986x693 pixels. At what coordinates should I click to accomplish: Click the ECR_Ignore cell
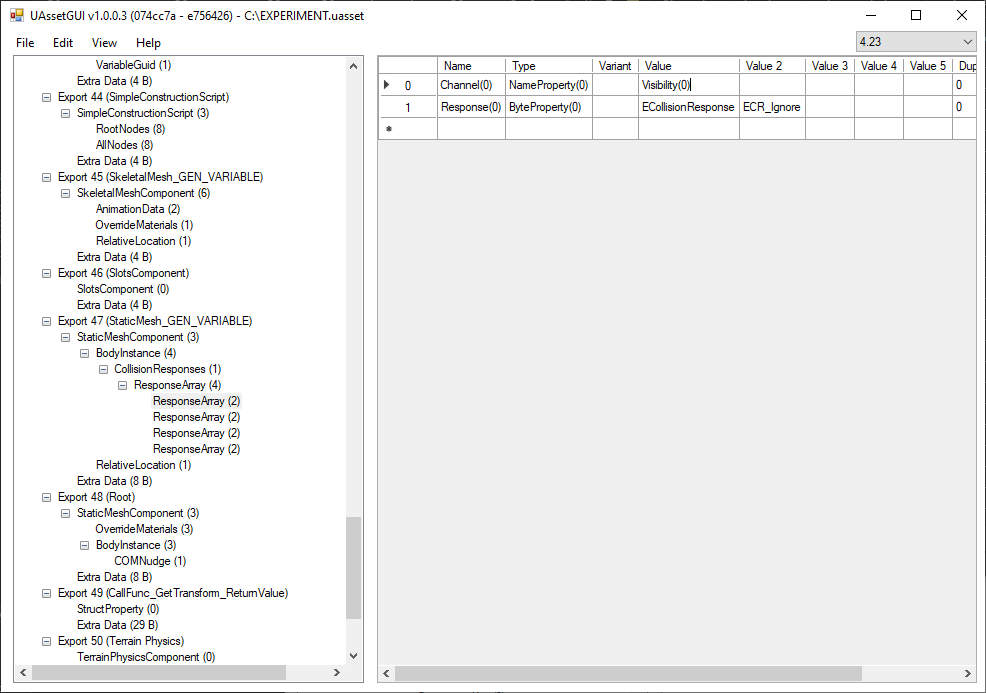pos(772,107)
